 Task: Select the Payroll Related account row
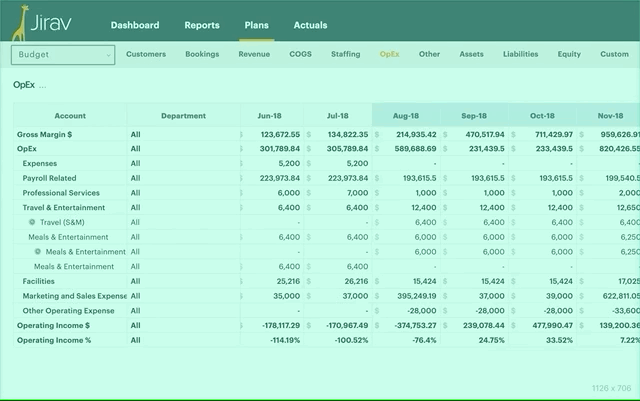point(50,177)
